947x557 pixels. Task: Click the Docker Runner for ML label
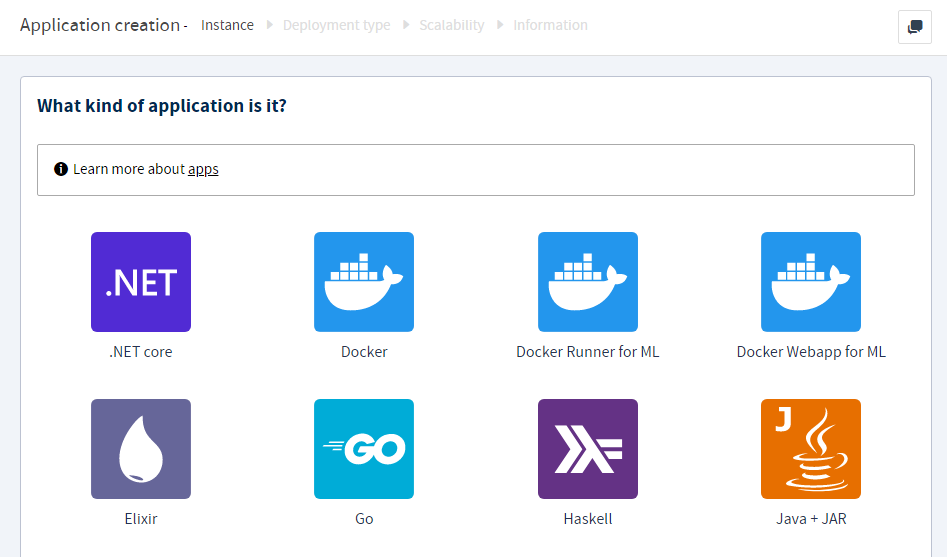coord(588,352)
